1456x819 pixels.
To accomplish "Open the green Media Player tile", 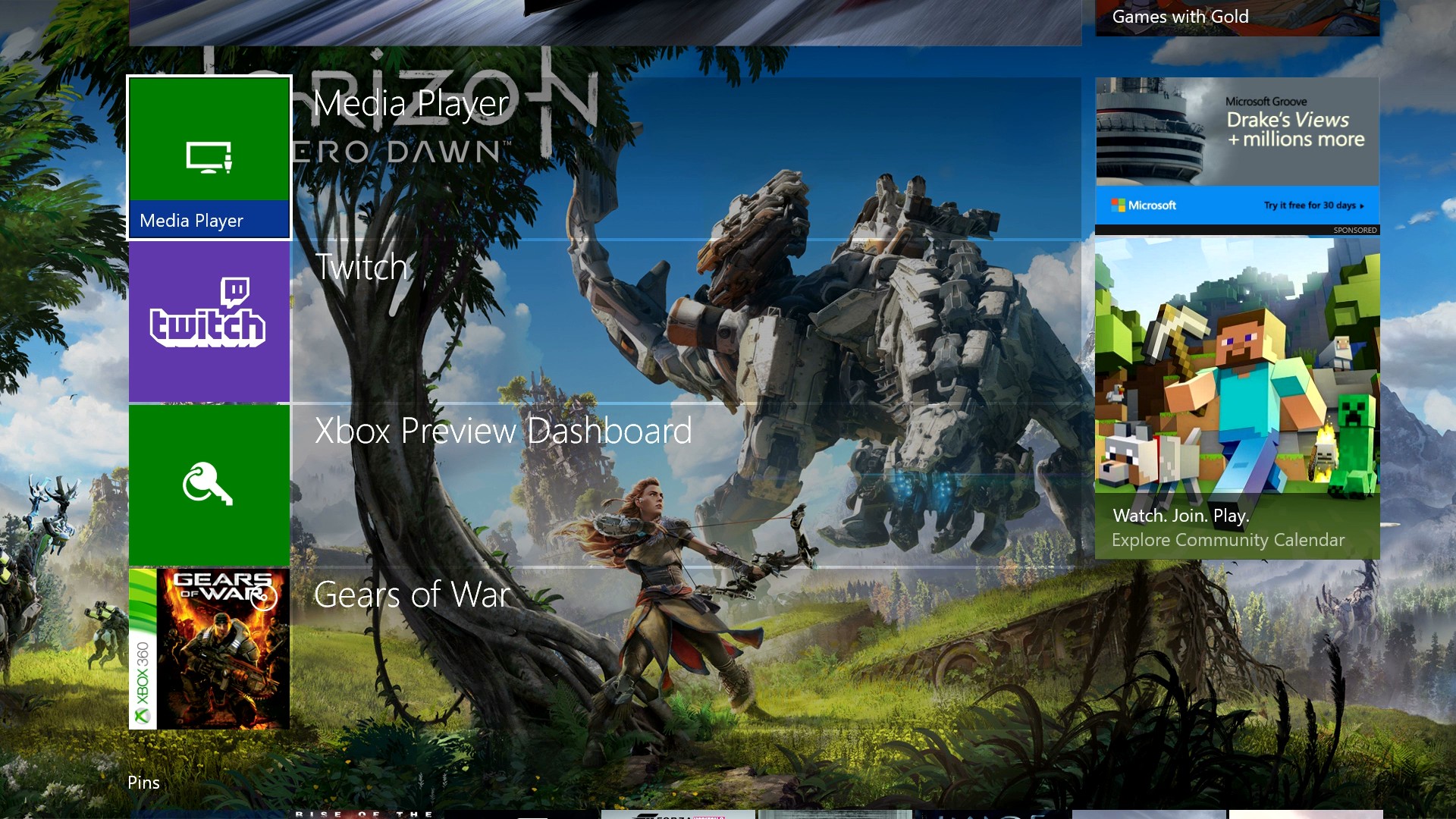I will coord(209,158).
